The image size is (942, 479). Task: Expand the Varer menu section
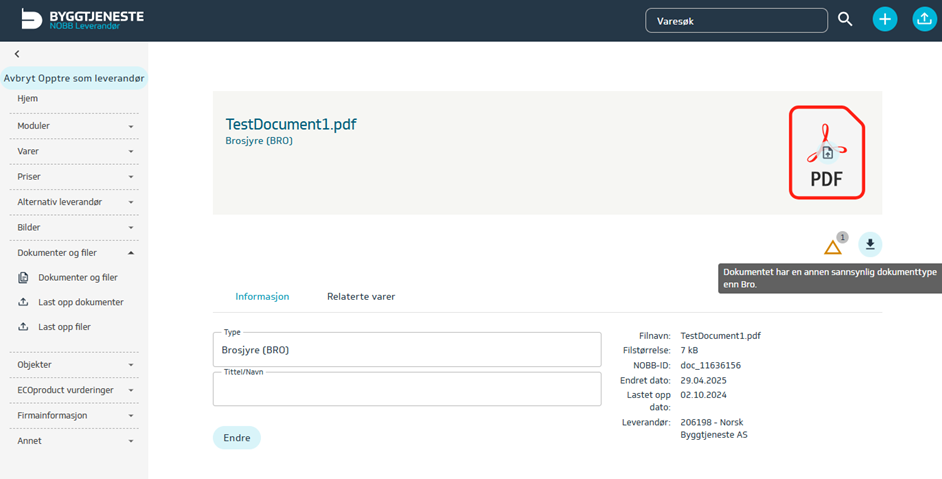coord(74,151)
